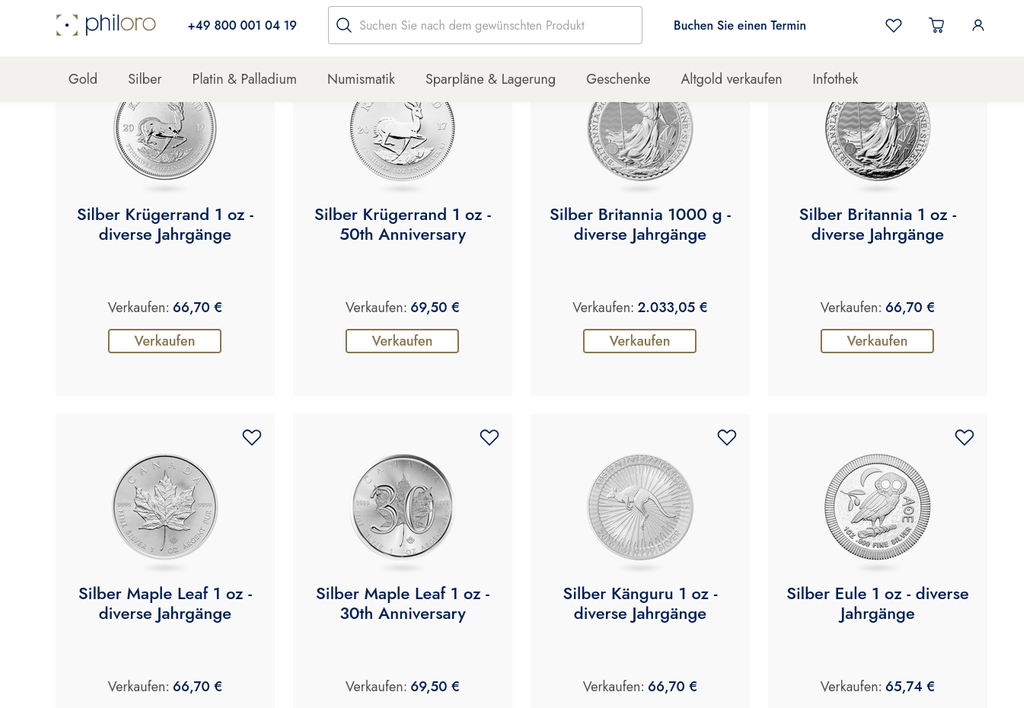Favorite Silber Maple Leaf 1 oz diverse Jahrgänge
Image resolution: width=1024 pixels, height=708 pixels.
click(252, 437)
